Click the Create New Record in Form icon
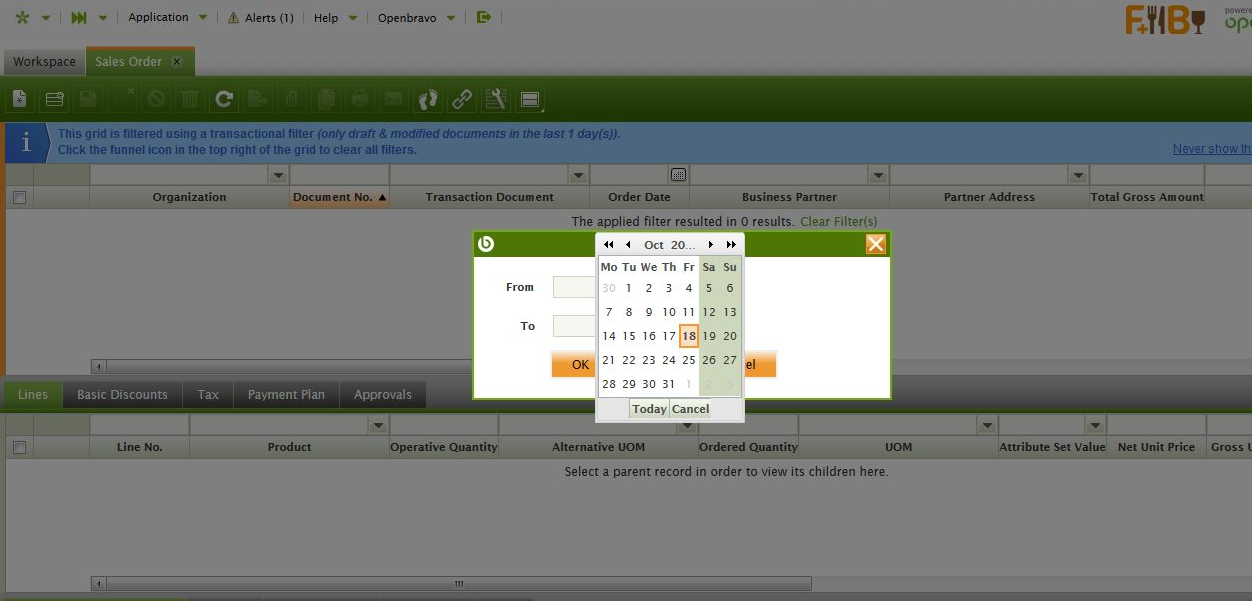Image resolution: width=1252 pixels, height=601 pixels. (x=19, y=99)
